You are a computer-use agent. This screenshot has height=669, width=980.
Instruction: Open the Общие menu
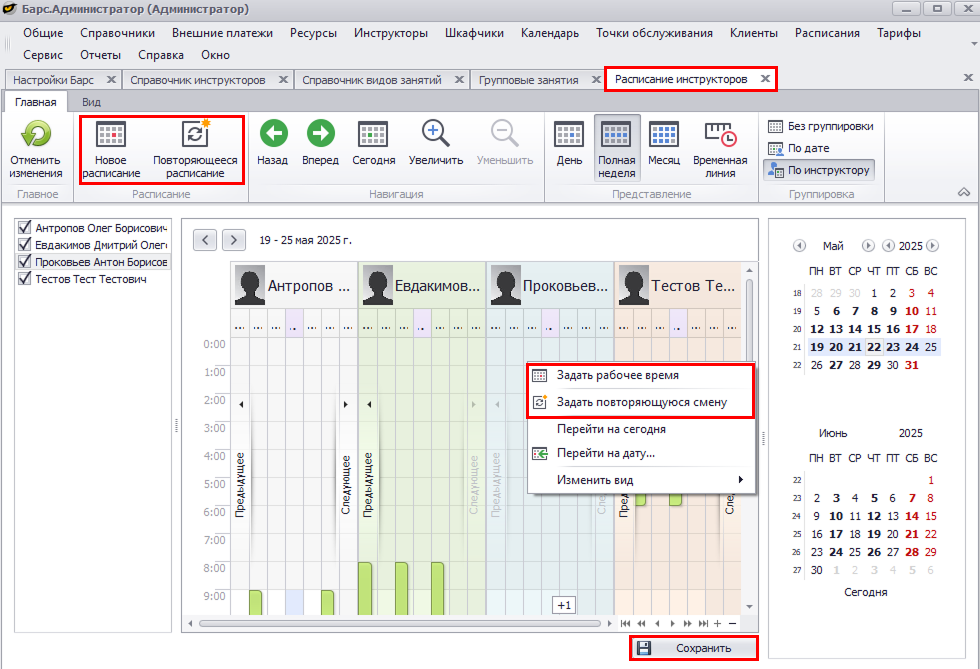(x=43, y=33)
